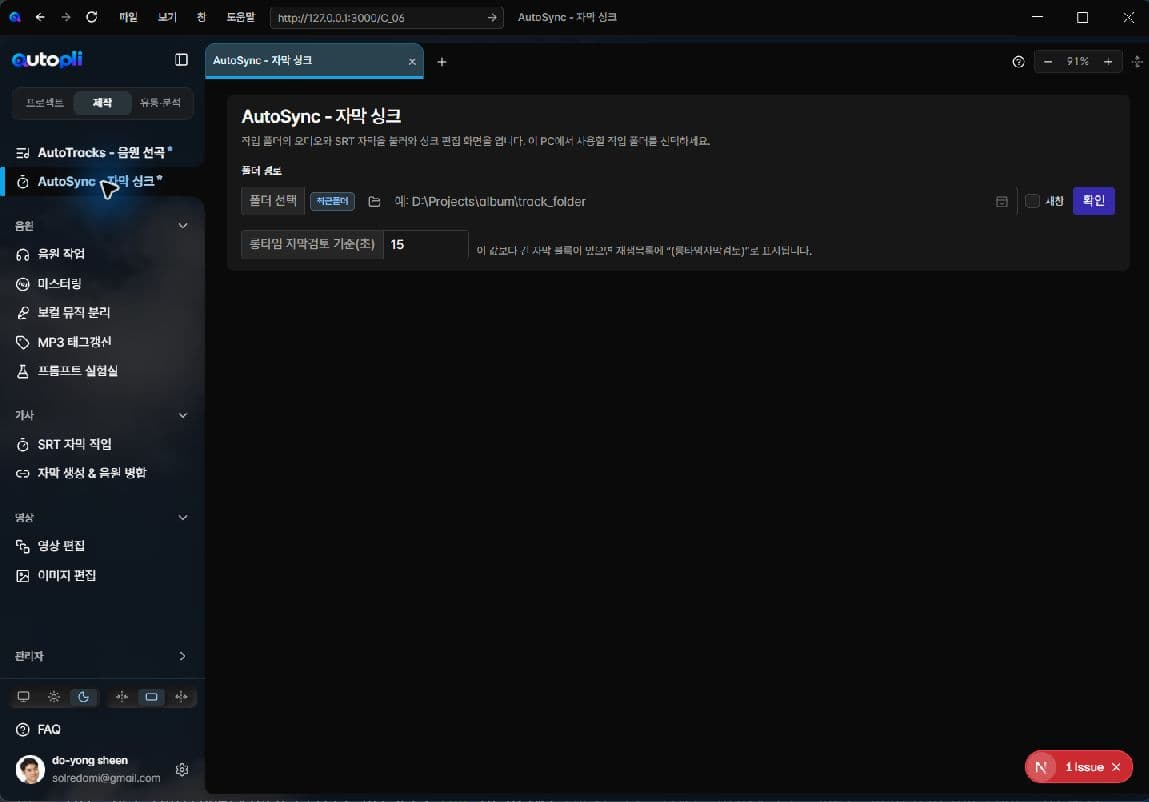Open SRT 자막 작업 item

pyautogui.click(x=103, y=444)
